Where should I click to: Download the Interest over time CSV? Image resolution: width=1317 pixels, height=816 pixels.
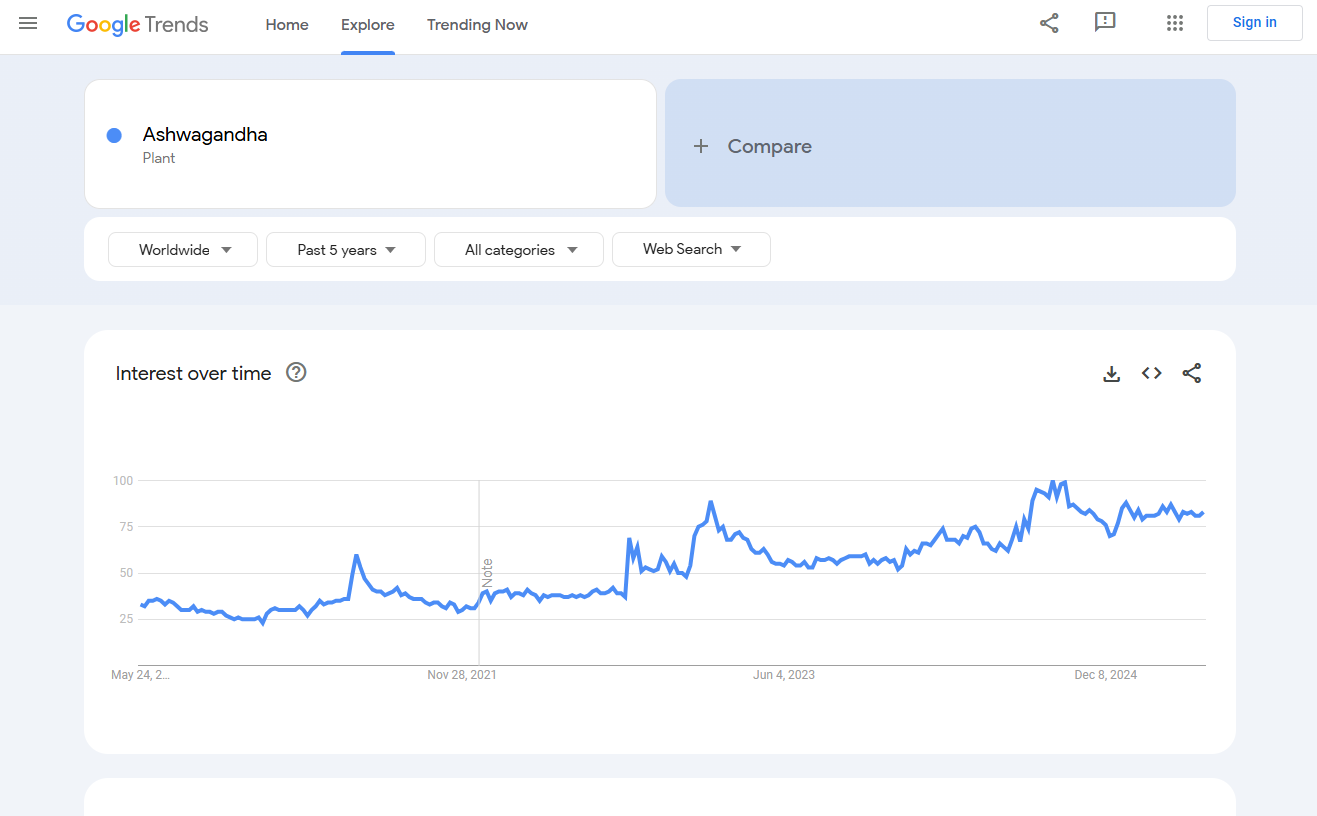[1111, 374]
